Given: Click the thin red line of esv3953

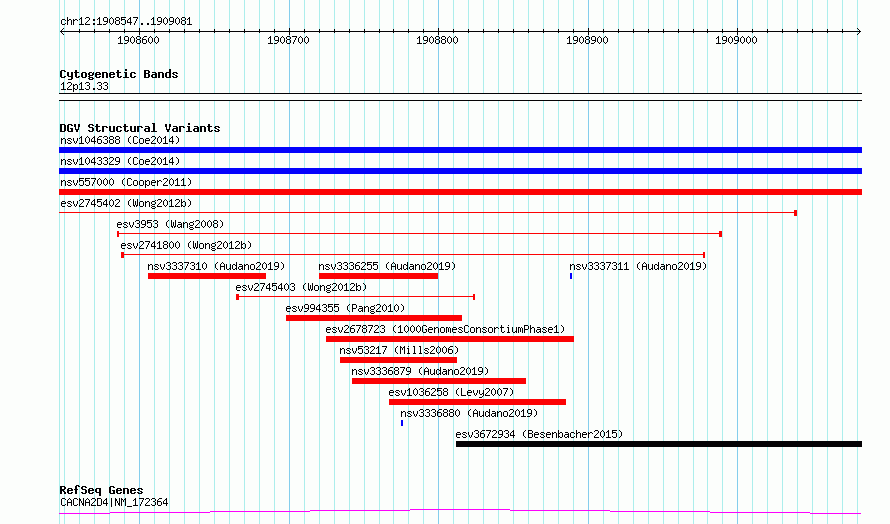Looking at the screenshot, I should click(x=419, y=234).
